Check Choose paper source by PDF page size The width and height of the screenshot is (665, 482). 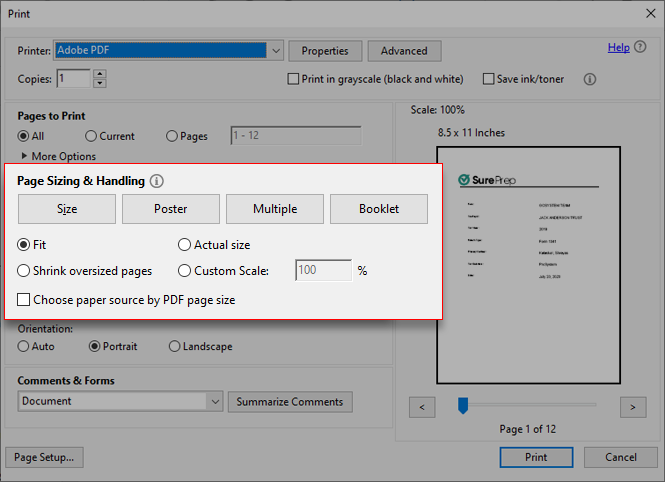(24, 299)
